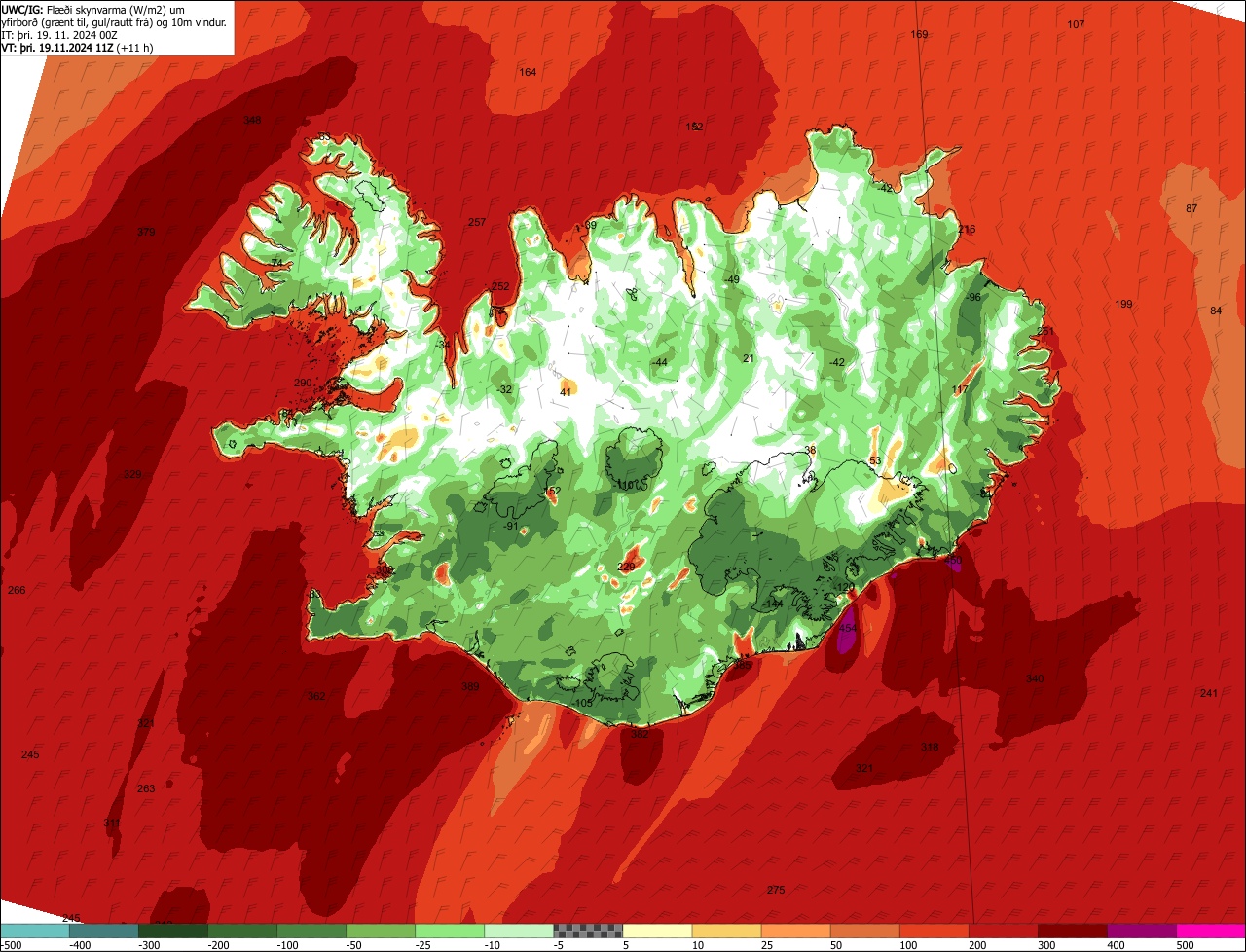Click the red 200 to 300 legend swatch
This screenshot has width=1246, height=952.
[1003, 931]
